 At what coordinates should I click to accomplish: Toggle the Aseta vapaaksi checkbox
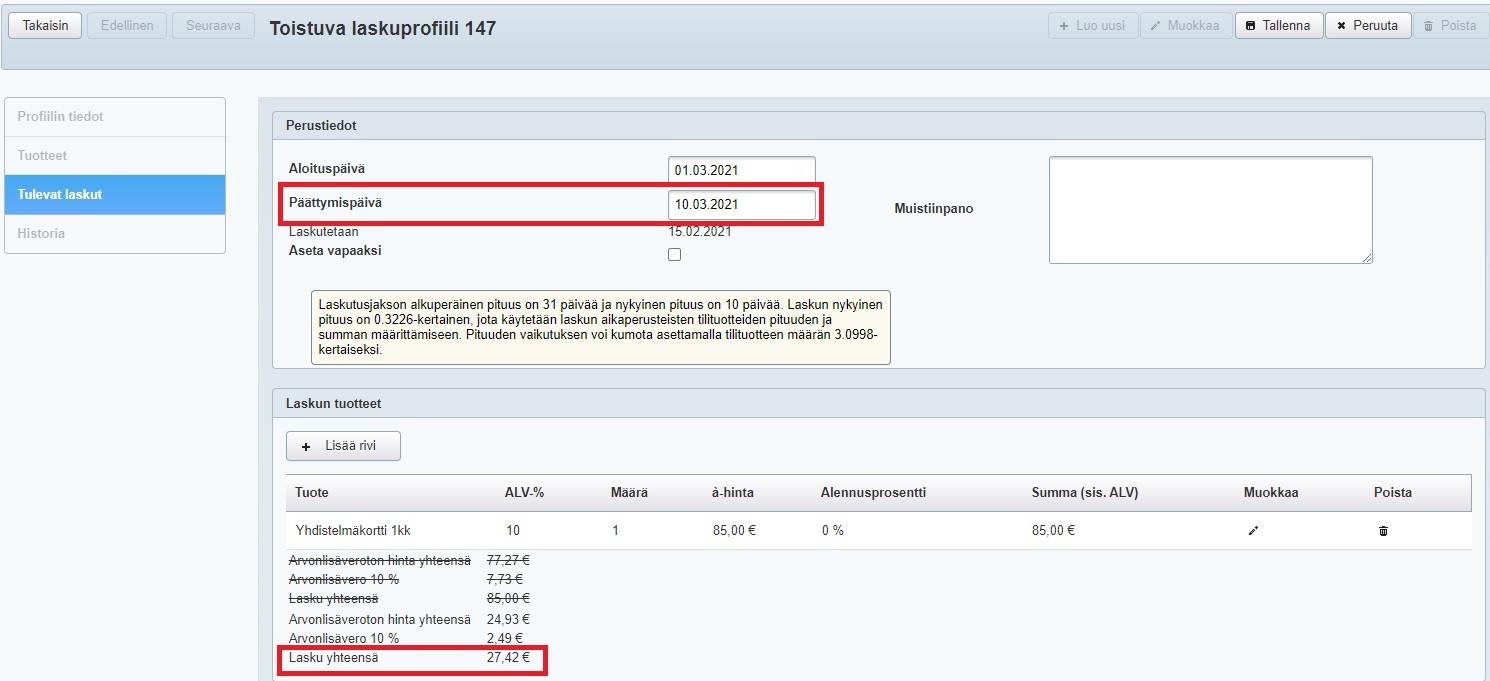click(x=674, y=254)
